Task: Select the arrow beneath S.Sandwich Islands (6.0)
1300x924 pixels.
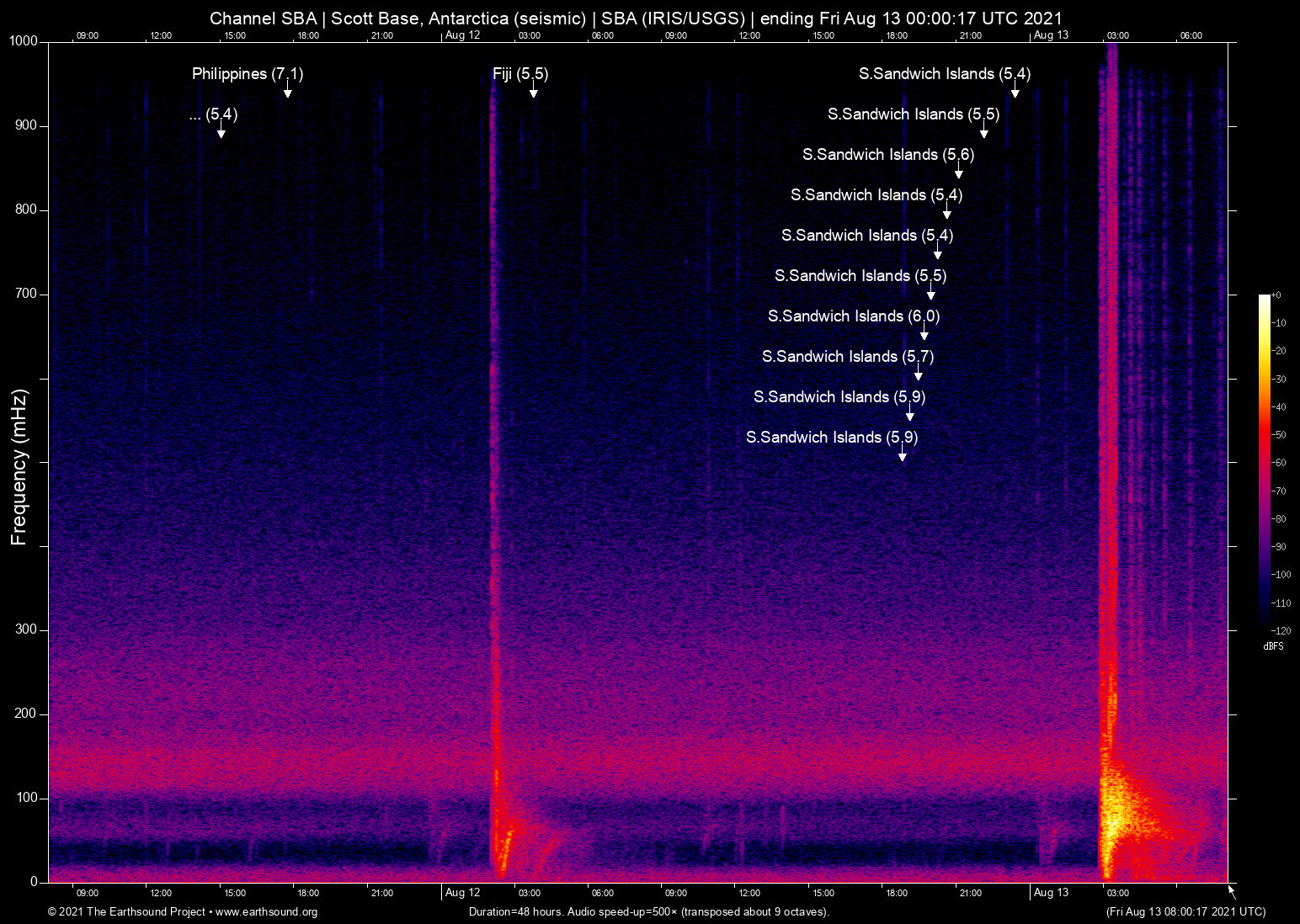Action: coord(924,333)
